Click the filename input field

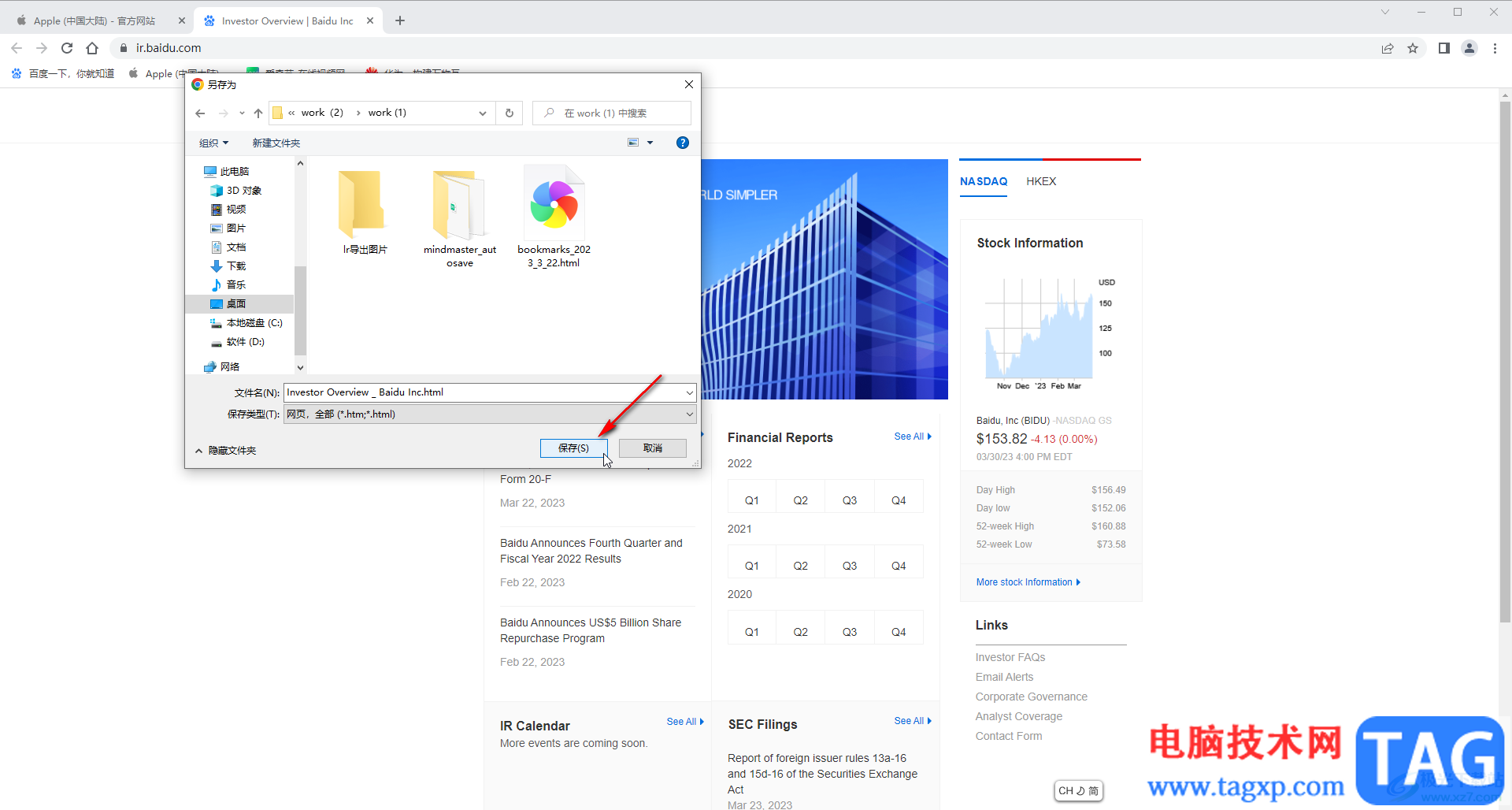(484, 392)
